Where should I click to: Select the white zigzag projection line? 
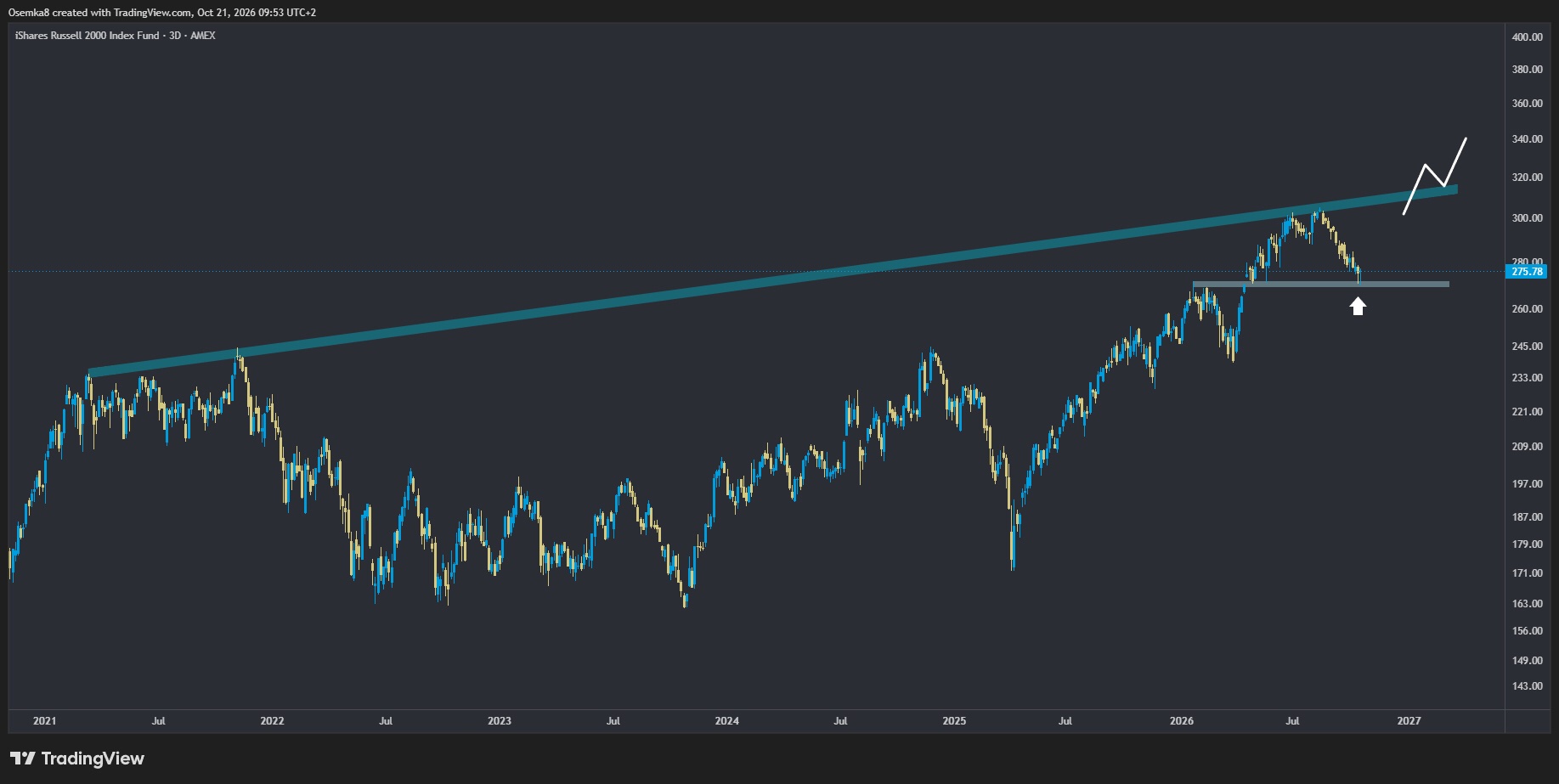1434,176
